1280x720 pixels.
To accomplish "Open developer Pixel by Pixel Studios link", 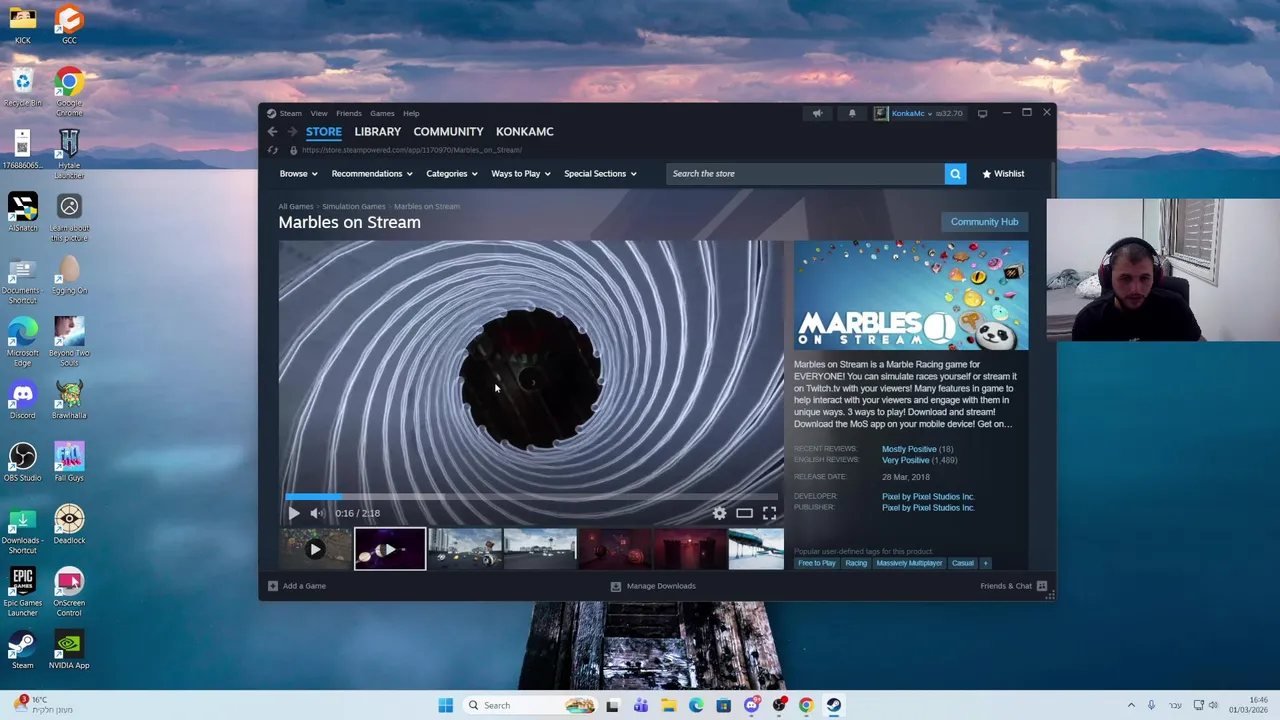I will point(928,496).
